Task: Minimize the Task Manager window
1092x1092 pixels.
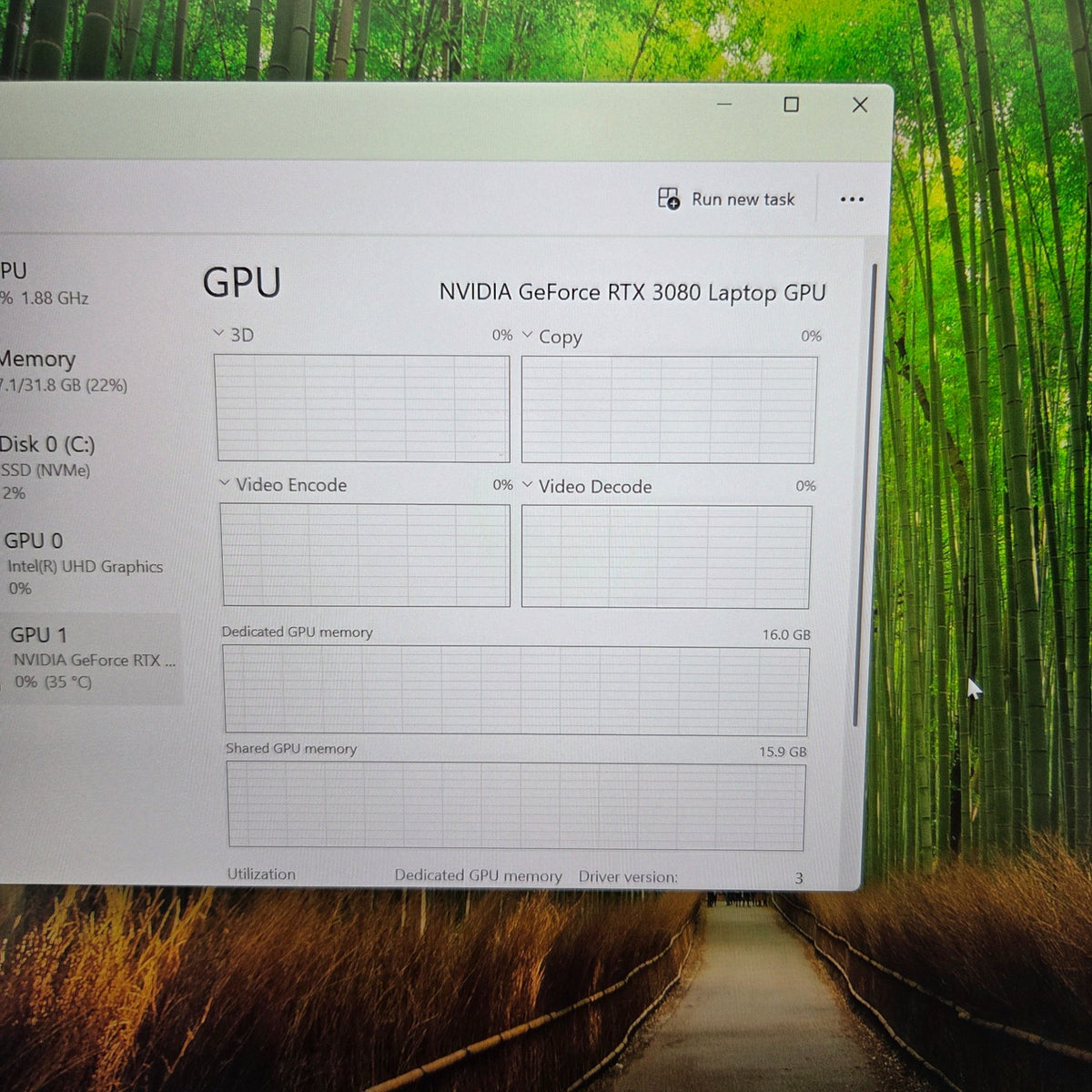Action: tap(724, 105)
